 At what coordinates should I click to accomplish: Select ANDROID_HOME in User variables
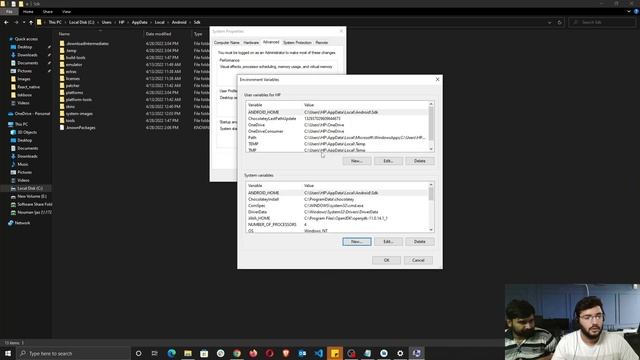pyautogui.click(x=337, y=112)
